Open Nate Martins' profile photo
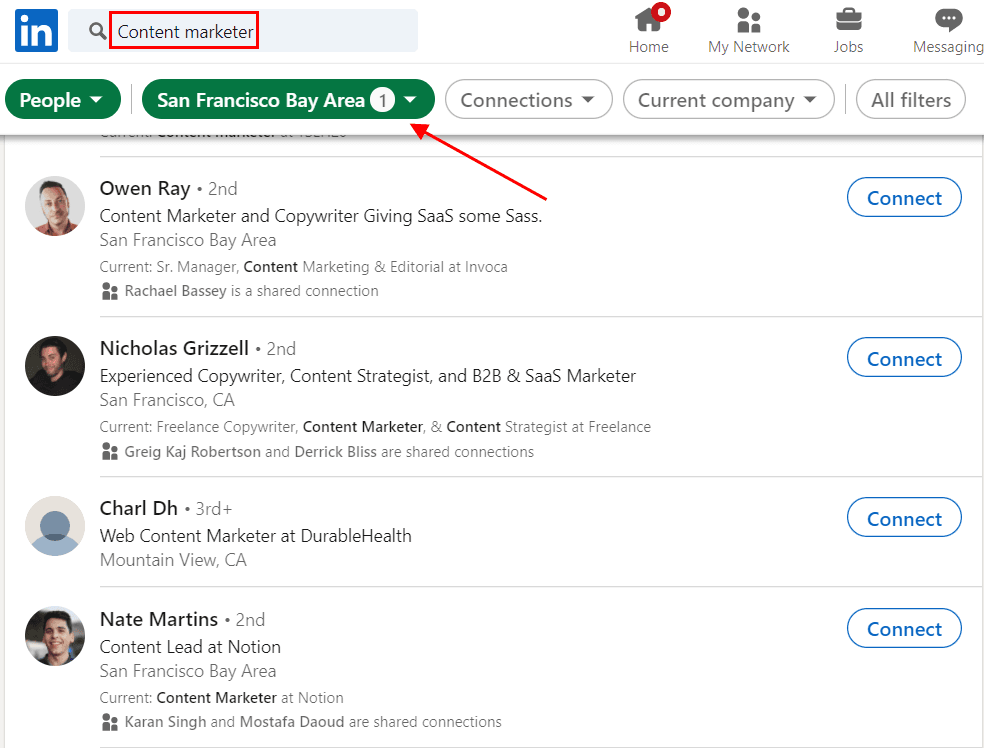The image size is (984, 748). pos(55,636)
